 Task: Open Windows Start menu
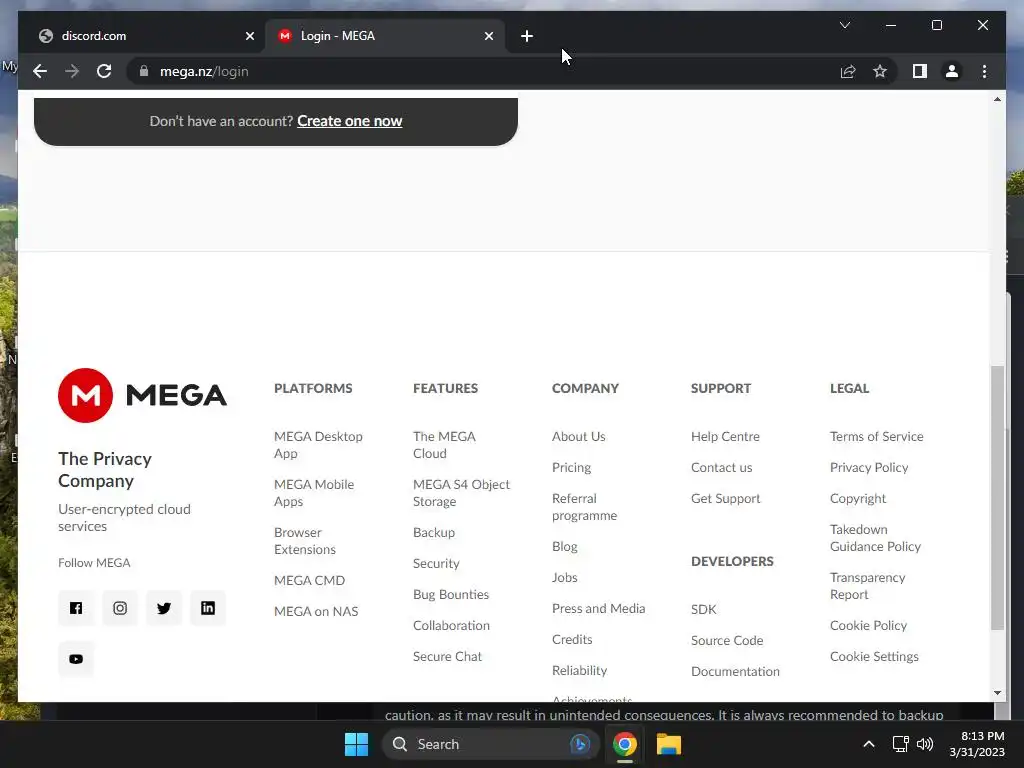tap(357, 744)
